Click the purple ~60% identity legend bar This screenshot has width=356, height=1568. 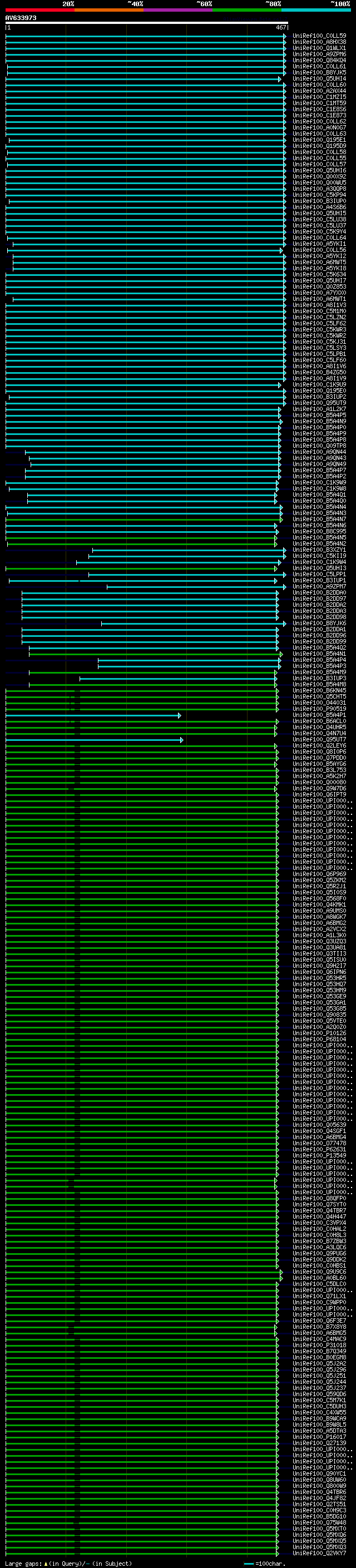(x=179, y=10)
